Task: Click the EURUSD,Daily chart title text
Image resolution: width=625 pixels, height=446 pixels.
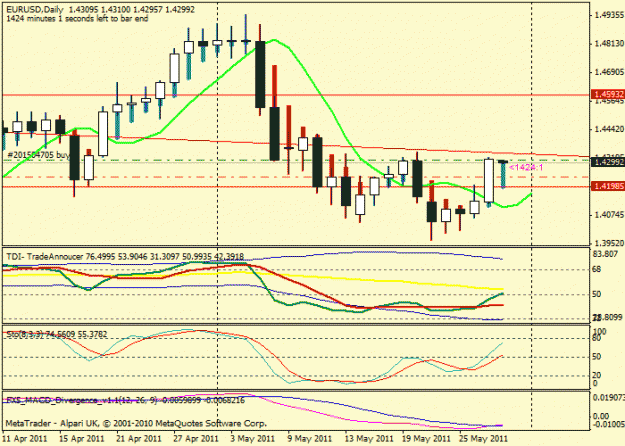Action: tap(35, 9)
